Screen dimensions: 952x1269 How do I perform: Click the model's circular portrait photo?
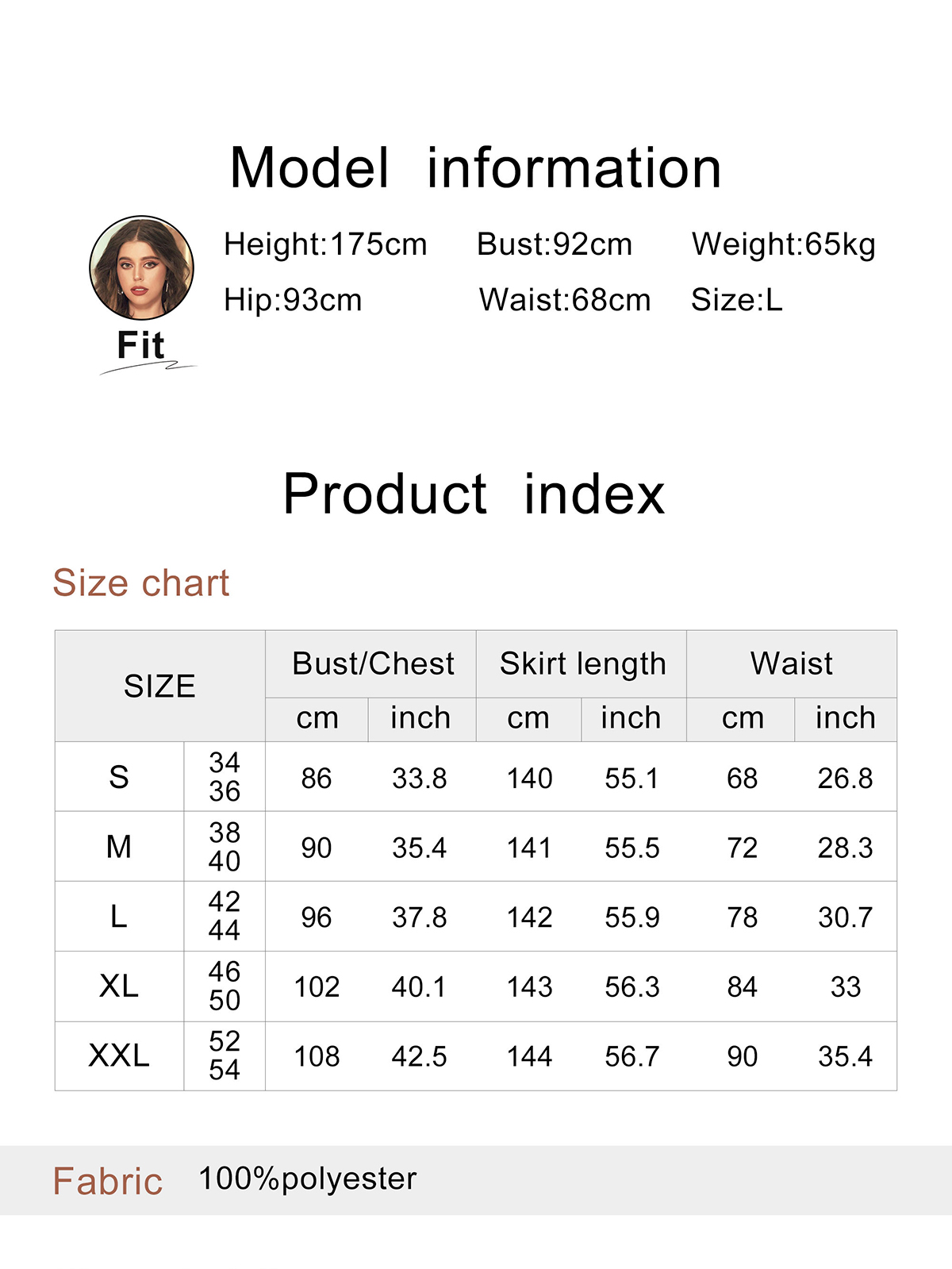141,268
